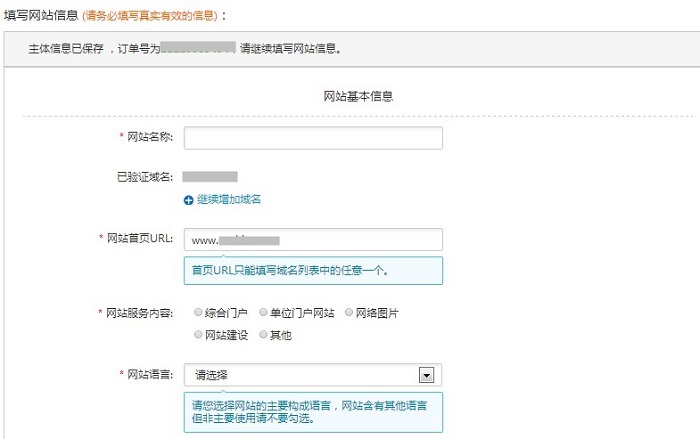The image size is (700, 439).
Task: Open the 继续增加域名 link
Action: click(228, 200)
